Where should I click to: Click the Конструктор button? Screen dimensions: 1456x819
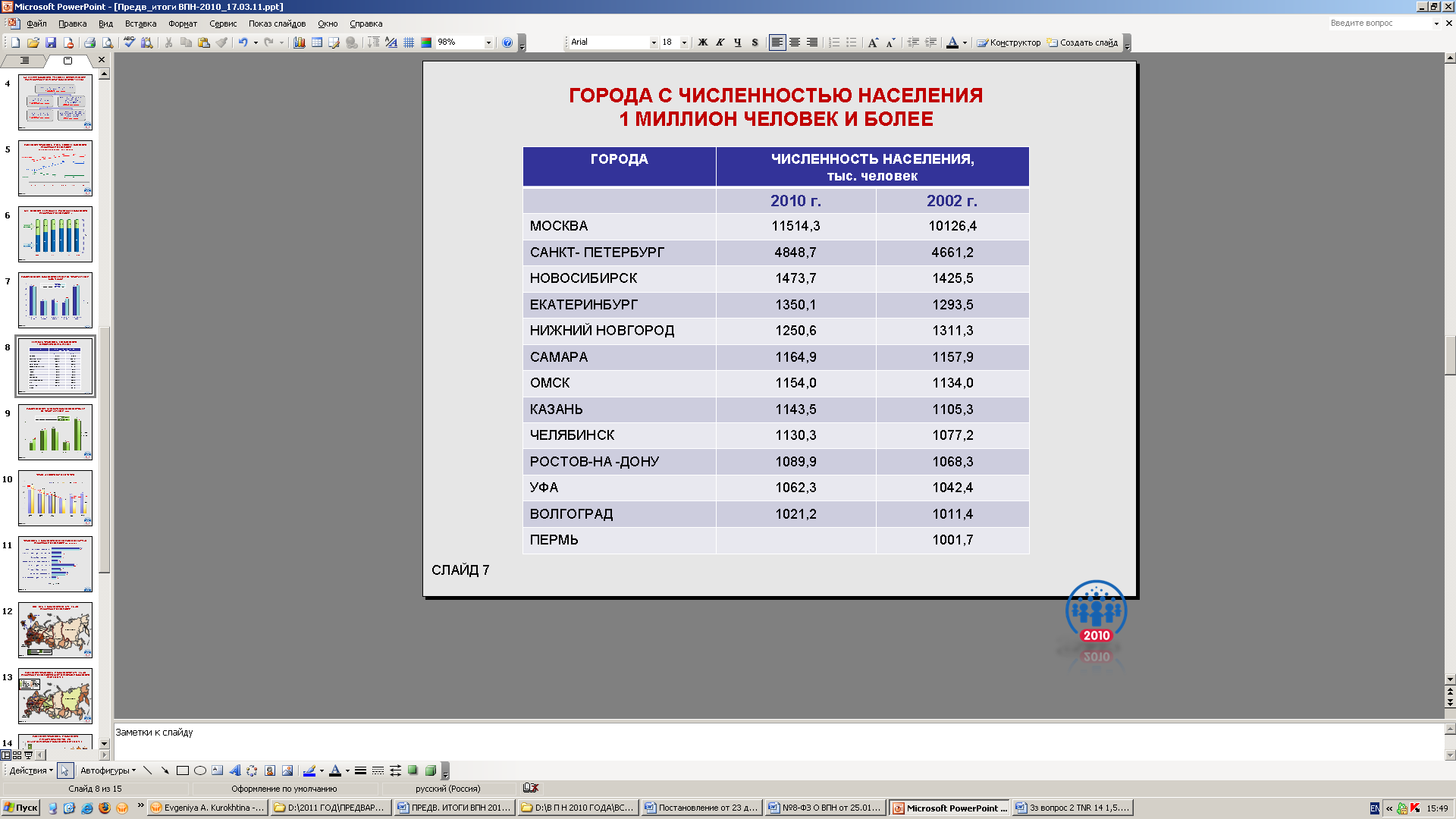(1009, 42)
